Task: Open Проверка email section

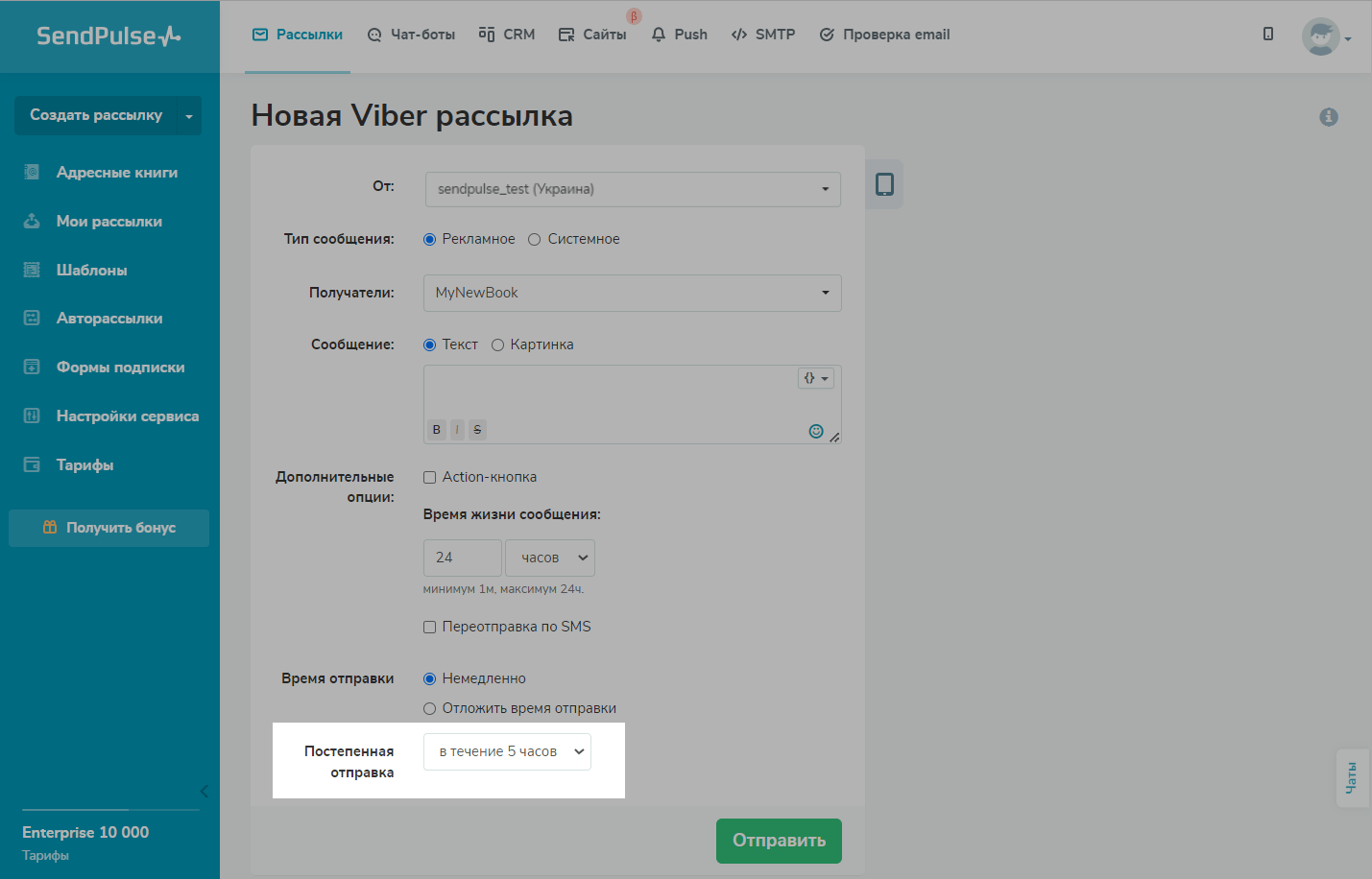Action: [884, 35]
